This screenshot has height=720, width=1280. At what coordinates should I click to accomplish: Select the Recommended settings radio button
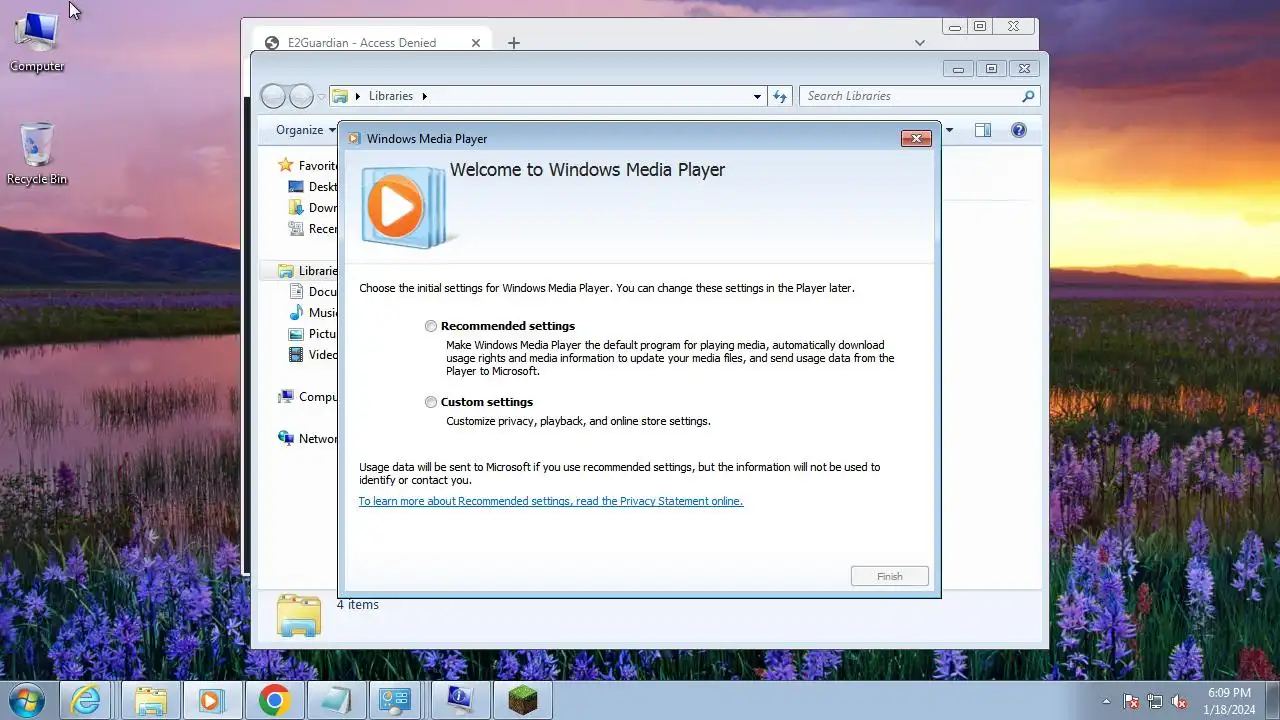tap(431, 326)
